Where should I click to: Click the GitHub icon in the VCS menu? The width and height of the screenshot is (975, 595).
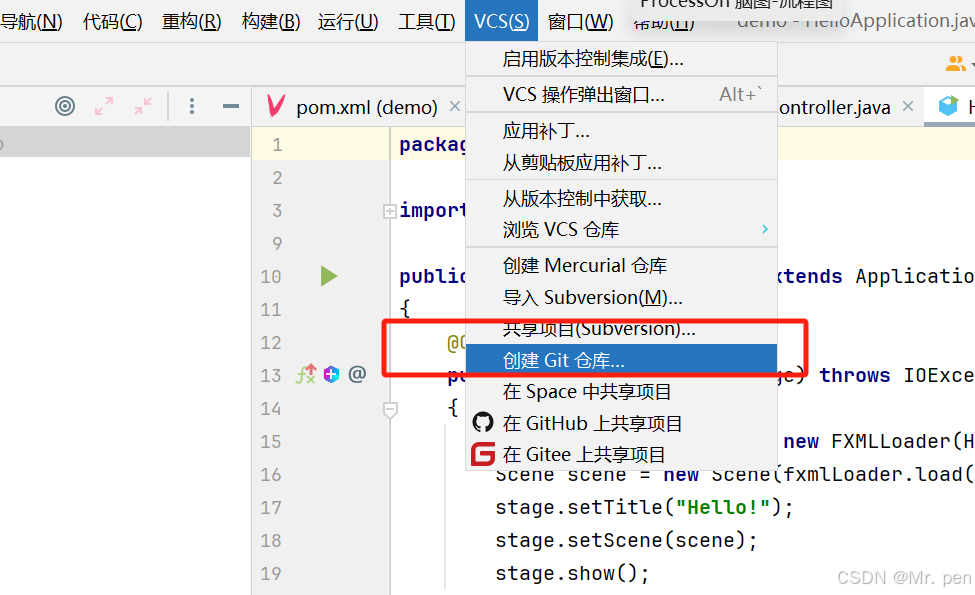click(483, 423)
